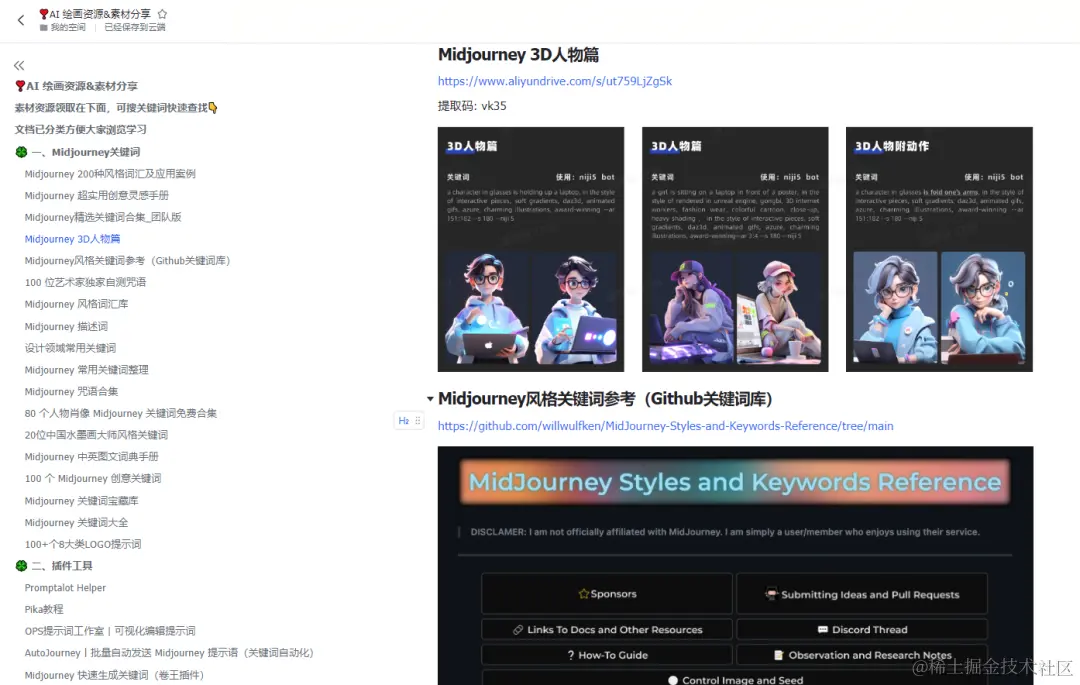Click the Midjourney 3D人物篇 heading

click(519, 54)
